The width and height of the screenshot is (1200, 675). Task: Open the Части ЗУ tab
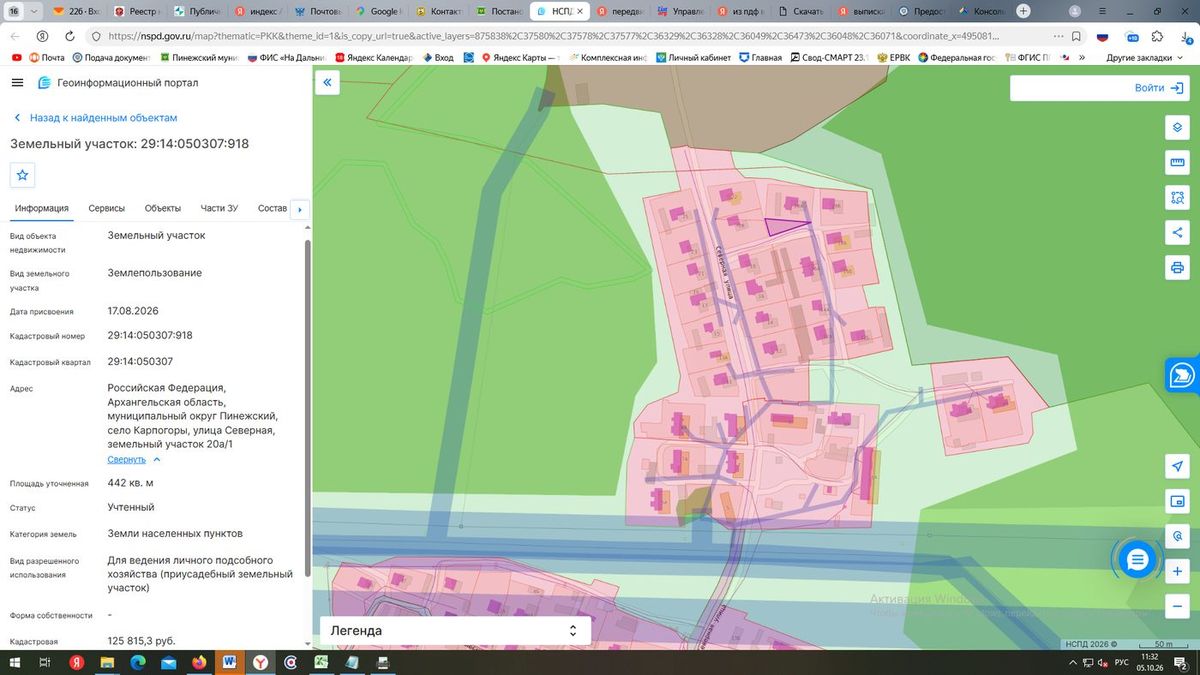tap(219, 208)
